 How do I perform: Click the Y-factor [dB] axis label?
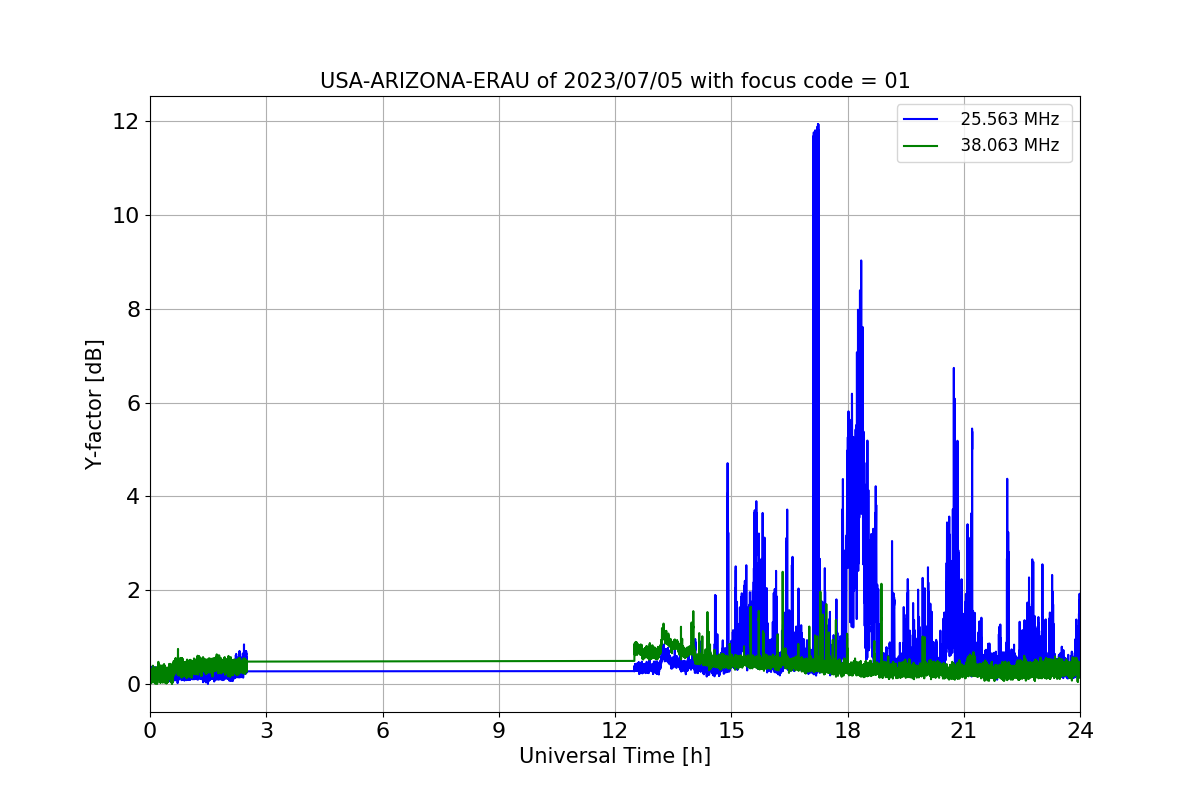tap(94, 404)
